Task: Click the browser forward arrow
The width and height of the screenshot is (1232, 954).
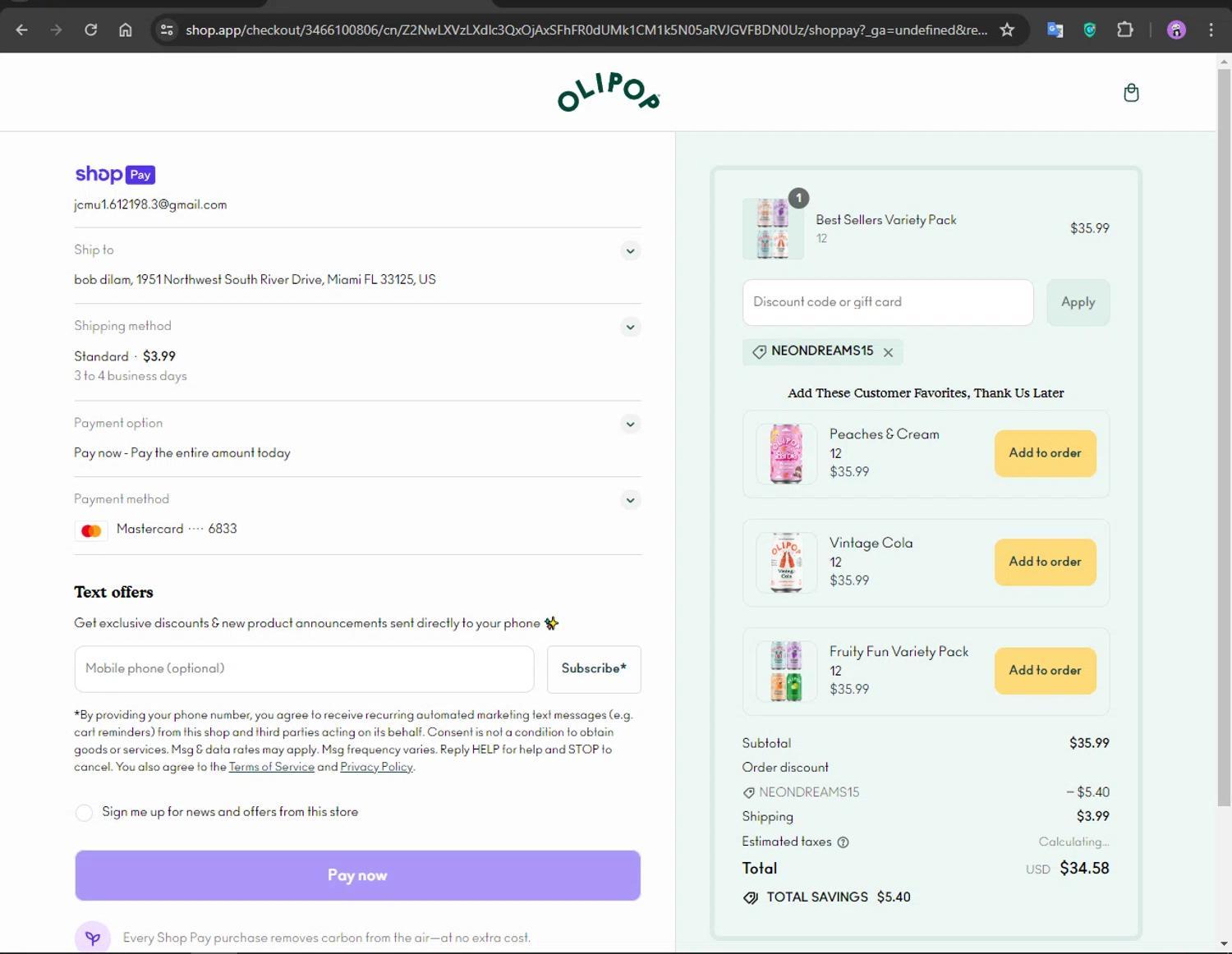Action: (x=56, y=30)
